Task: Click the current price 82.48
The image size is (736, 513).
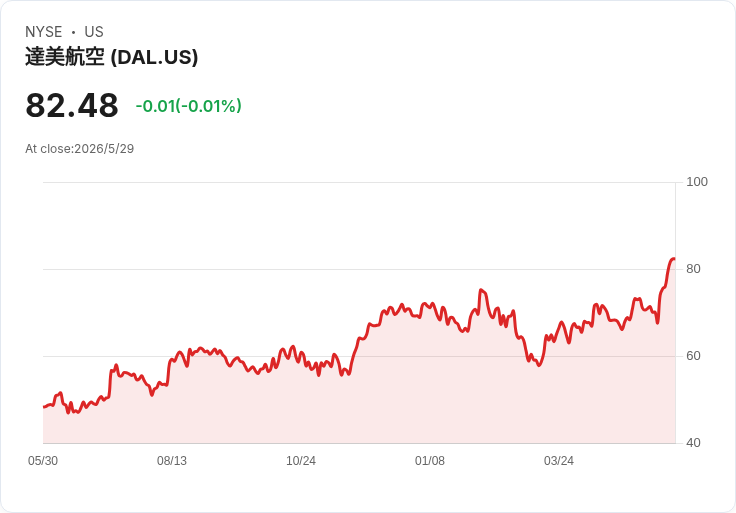Action: click(72, 106)
